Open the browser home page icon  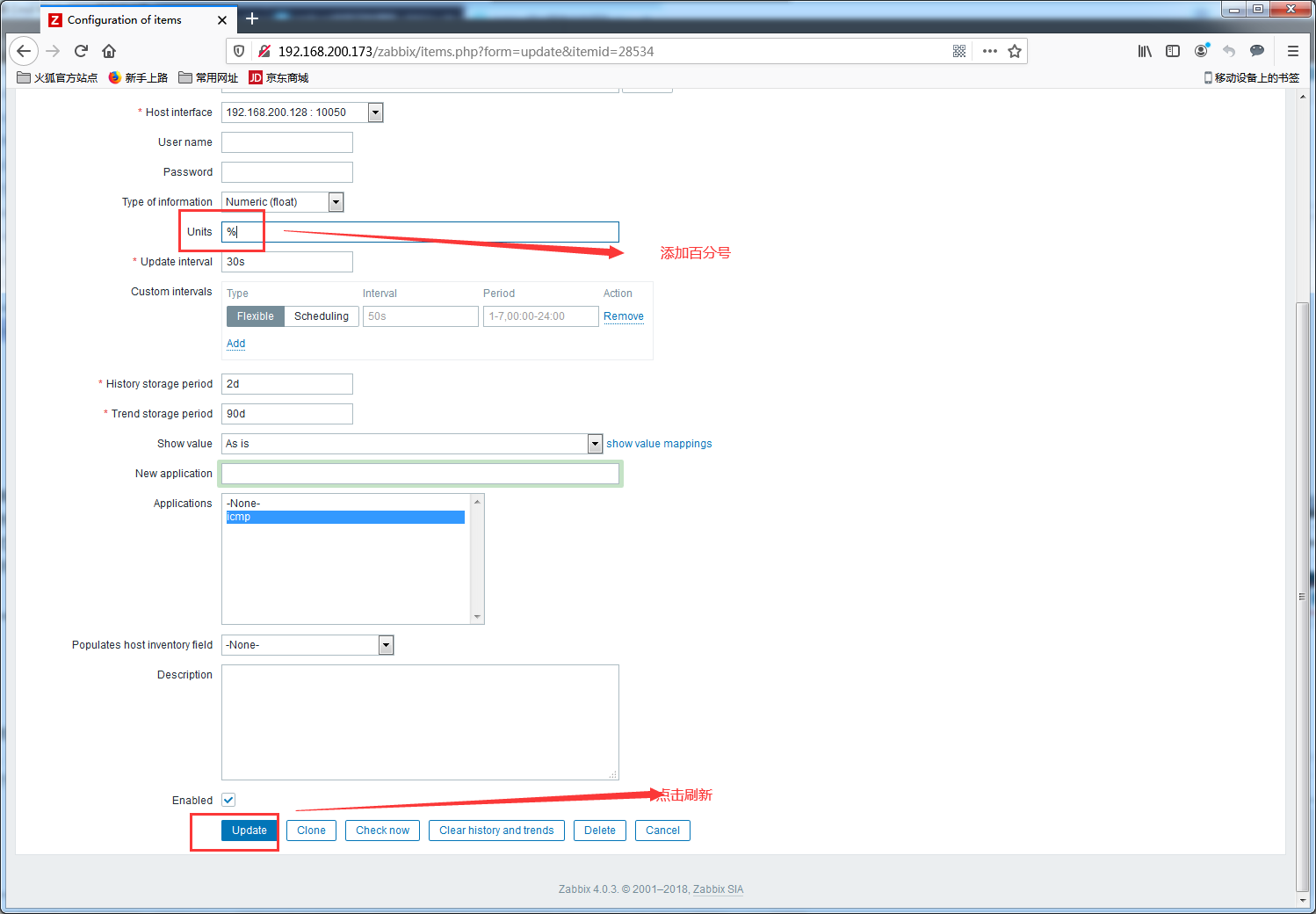coord(109,51)
